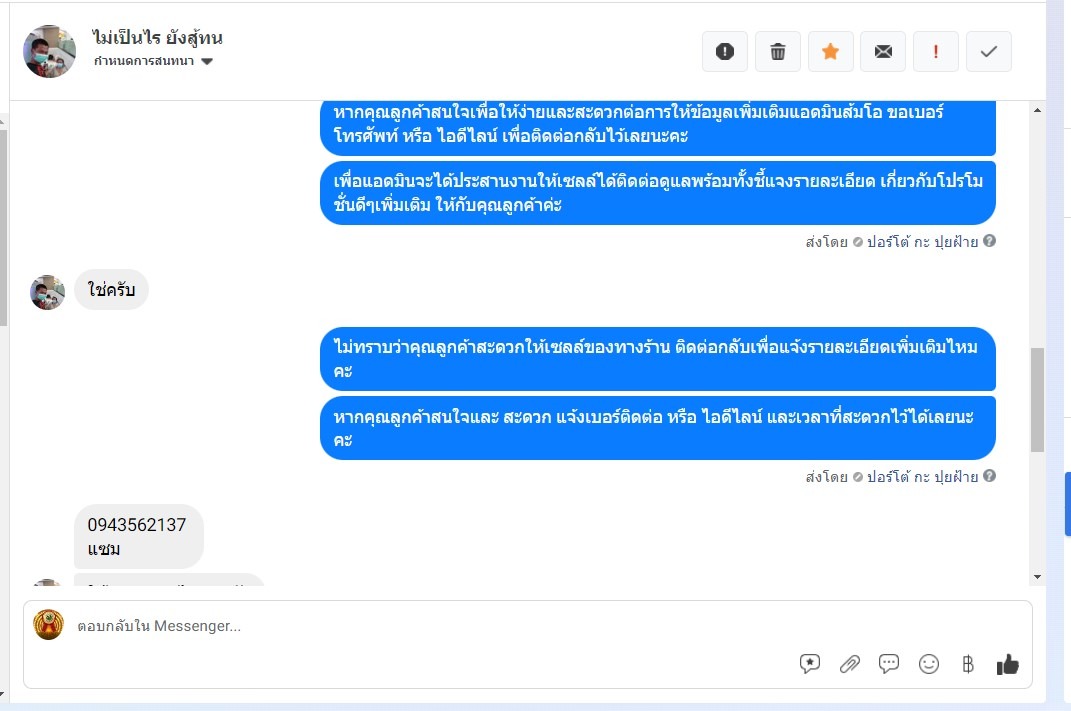Click the ตอบกลับใน Messenger reply field

(527, 626)
